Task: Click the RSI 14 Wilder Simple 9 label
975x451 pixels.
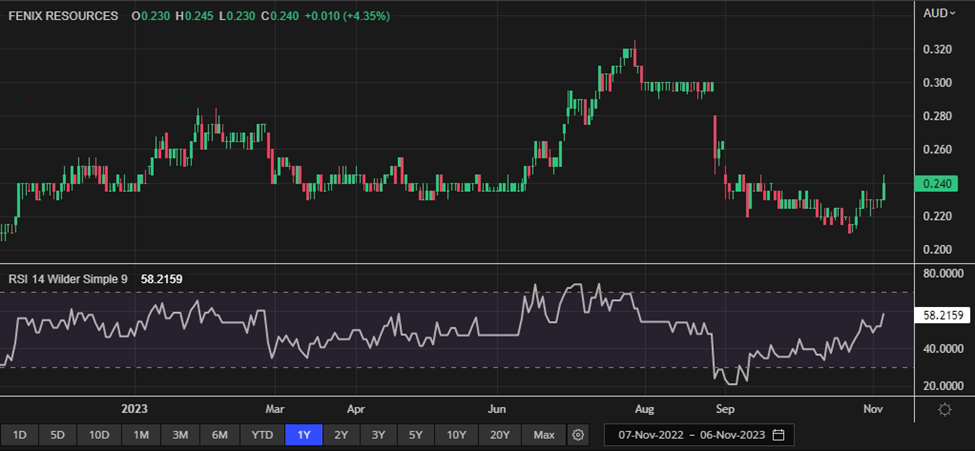Action: pos(68,279)
